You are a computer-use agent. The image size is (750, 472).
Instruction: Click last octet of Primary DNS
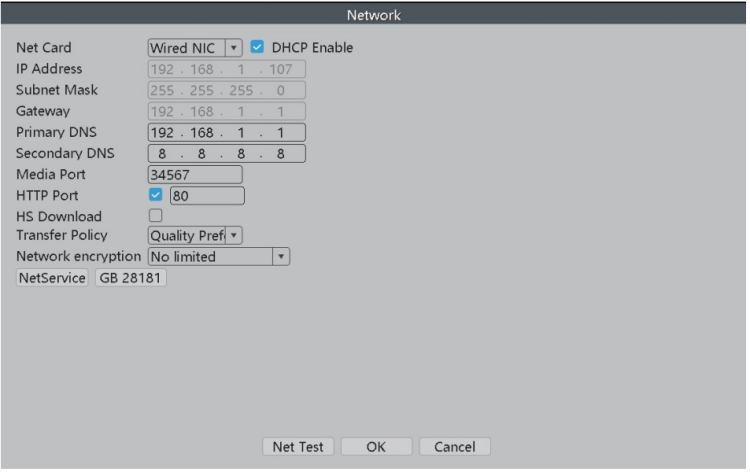point(282,132)
